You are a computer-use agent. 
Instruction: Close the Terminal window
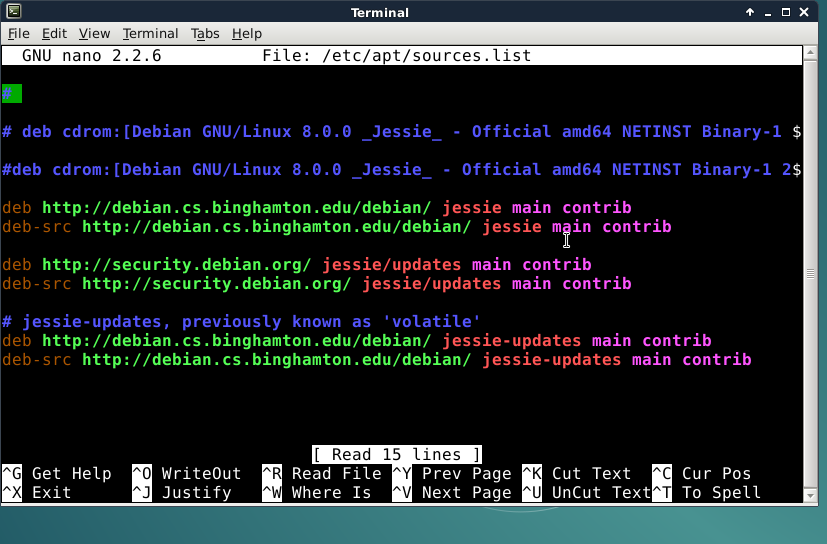tap(804, 12)
